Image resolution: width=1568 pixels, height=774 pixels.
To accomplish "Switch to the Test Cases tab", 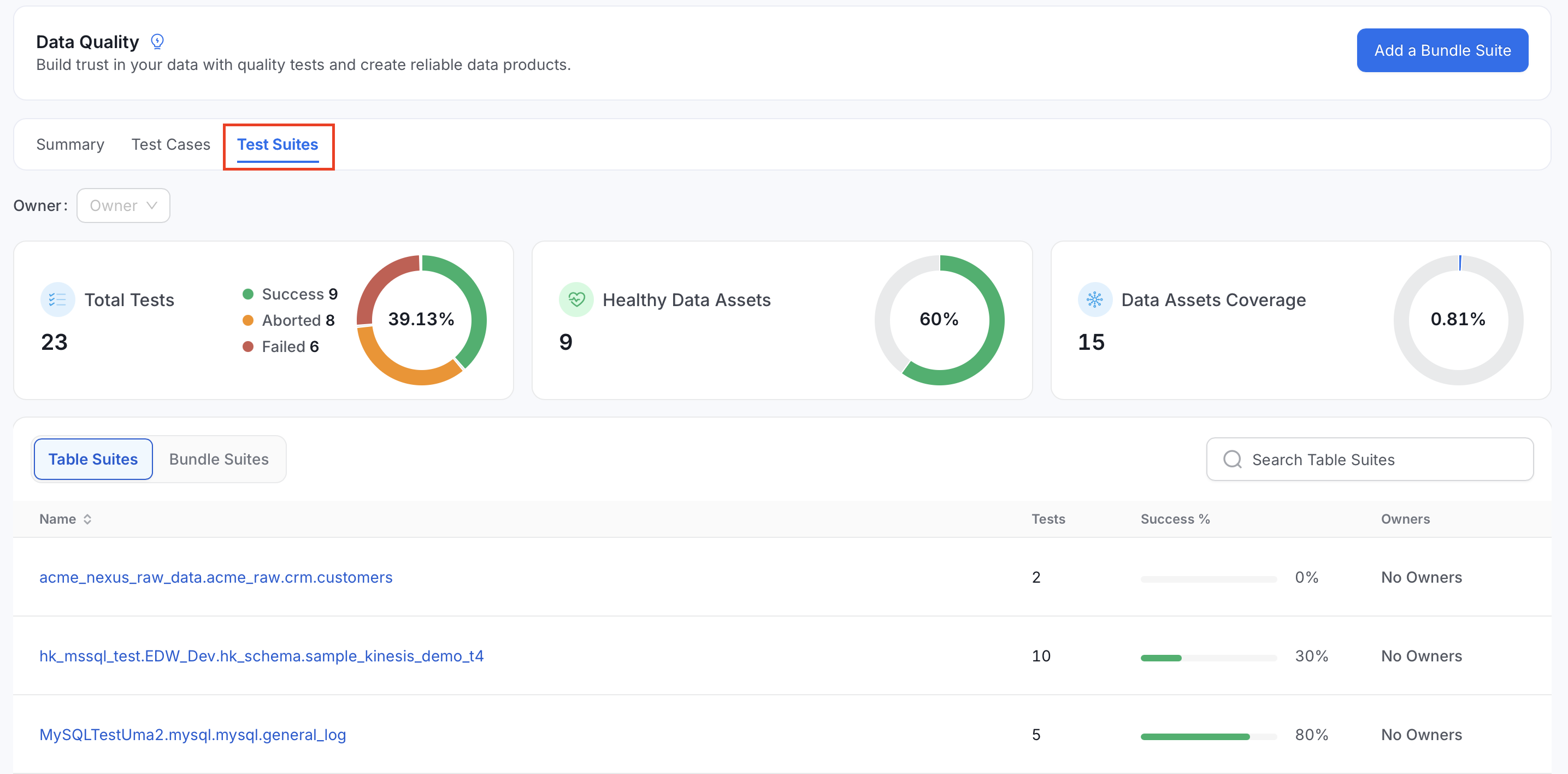I will click(x=170, y=145).
